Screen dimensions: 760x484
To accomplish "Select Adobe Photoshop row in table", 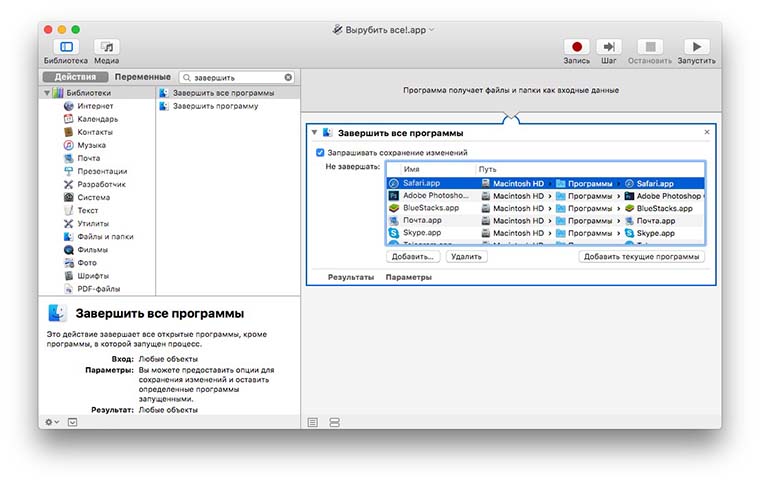I will coord(546,196).
